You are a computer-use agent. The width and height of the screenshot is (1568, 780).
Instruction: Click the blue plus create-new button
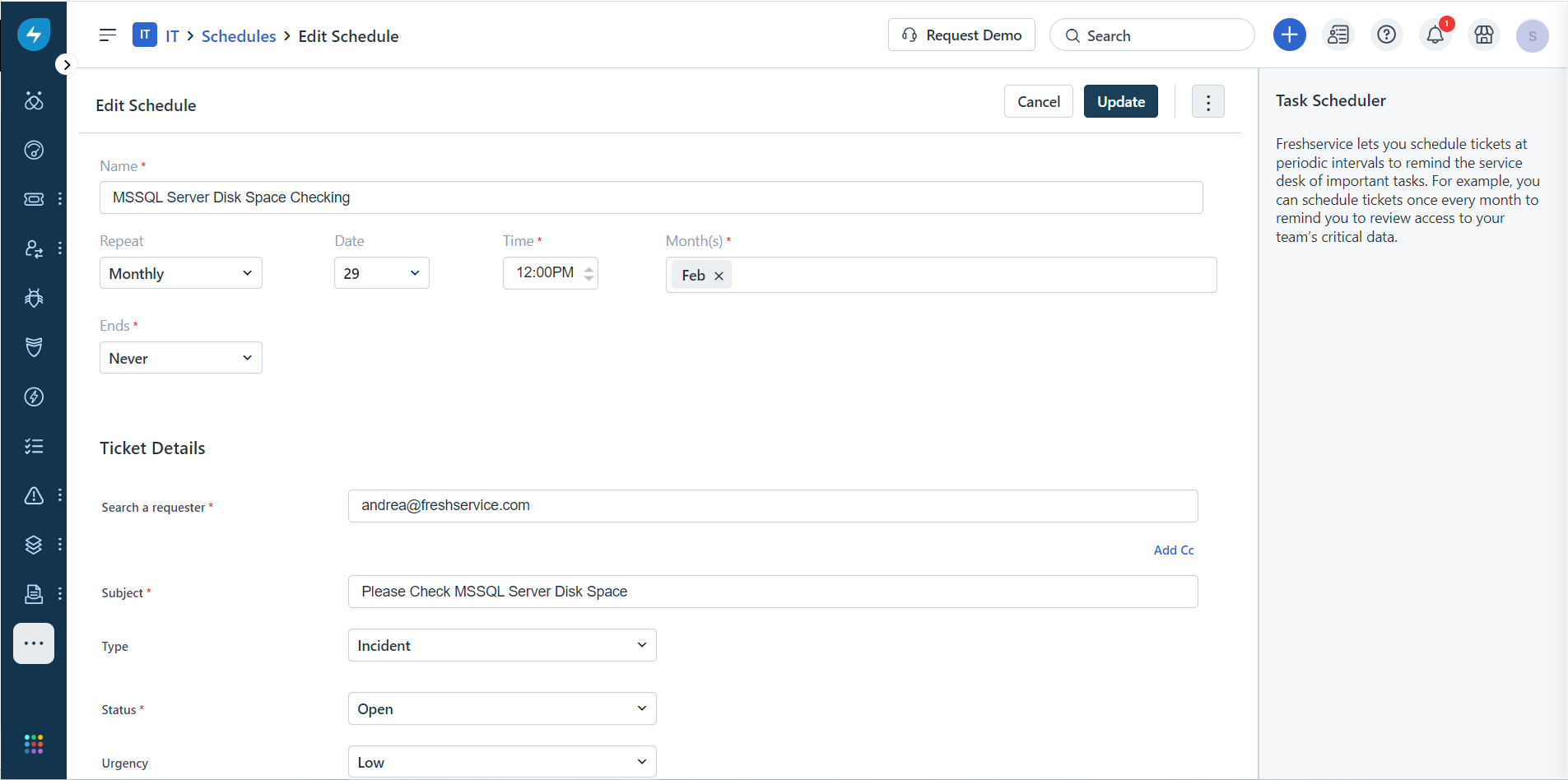(1289, 35)
